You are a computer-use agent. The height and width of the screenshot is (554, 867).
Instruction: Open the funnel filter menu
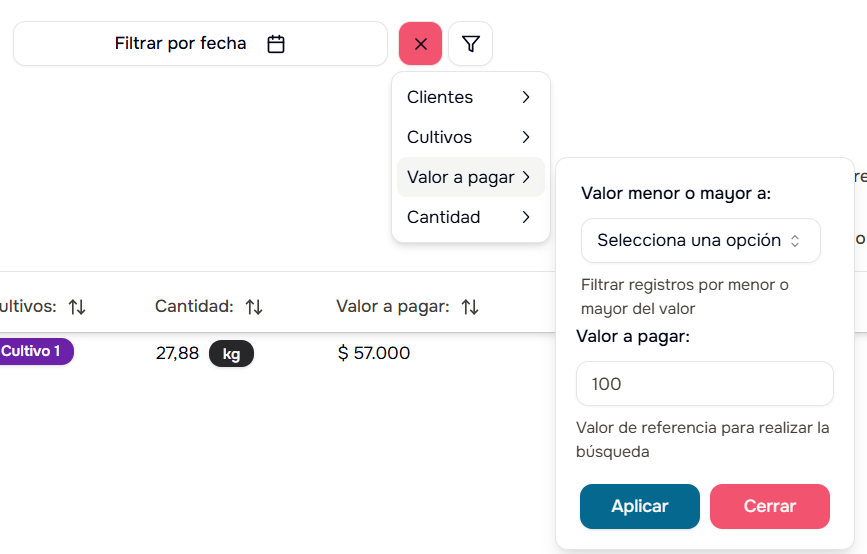[471, 44]
